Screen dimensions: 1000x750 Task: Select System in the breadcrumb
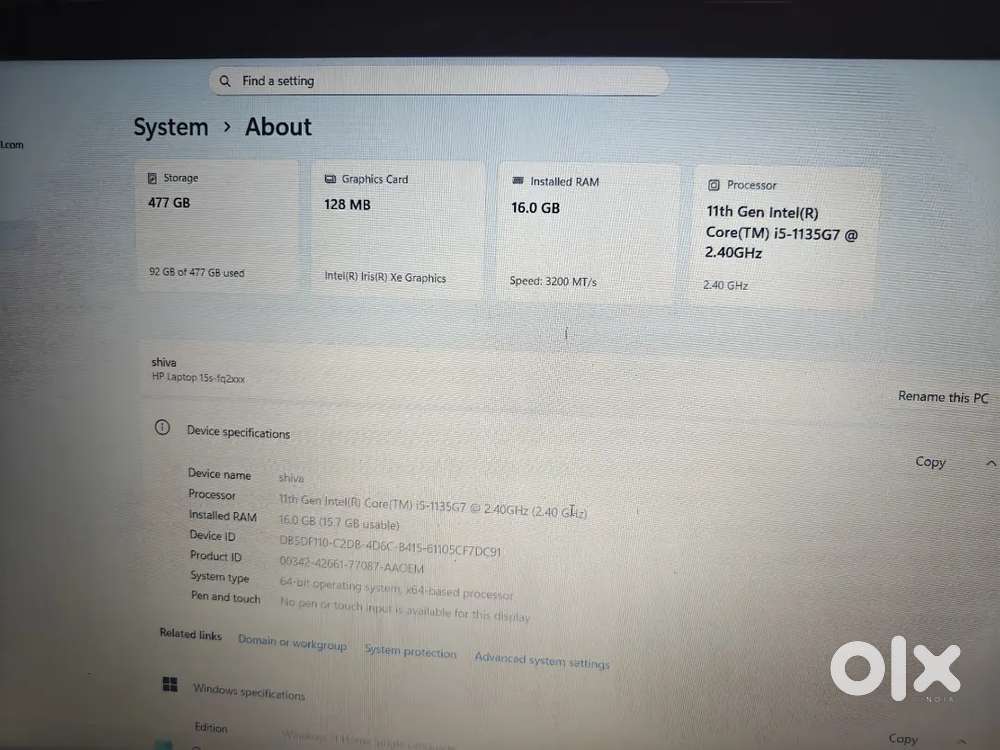tap(170, 127)
